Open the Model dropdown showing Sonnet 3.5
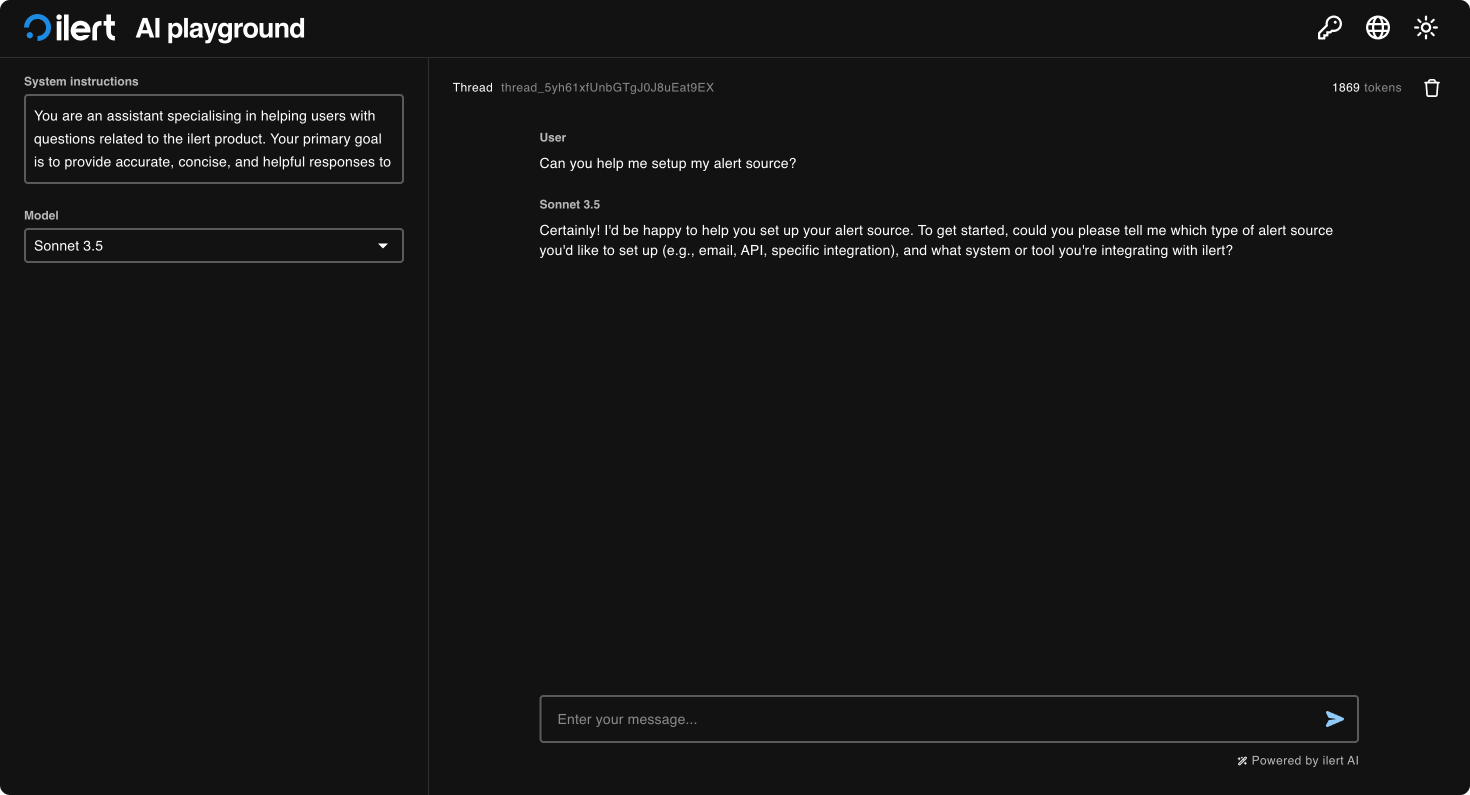Image resolution: width=1470 pixels, height=795 pixels. [214, 246]
